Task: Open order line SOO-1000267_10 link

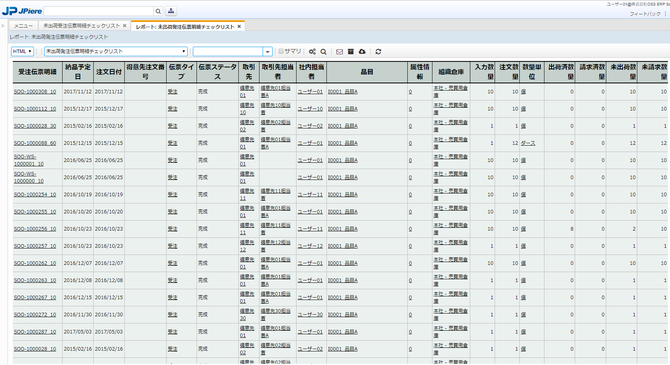Action: click(35, 297)
